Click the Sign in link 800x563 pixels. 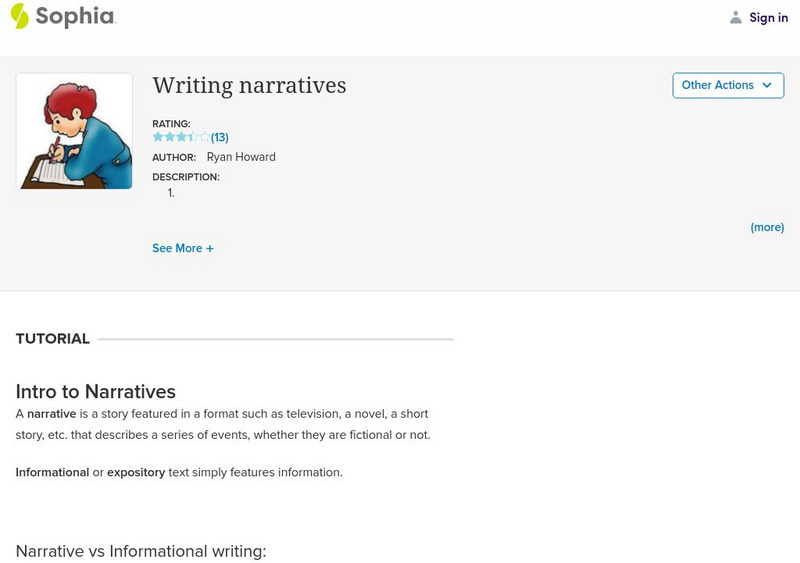[768, 18]
